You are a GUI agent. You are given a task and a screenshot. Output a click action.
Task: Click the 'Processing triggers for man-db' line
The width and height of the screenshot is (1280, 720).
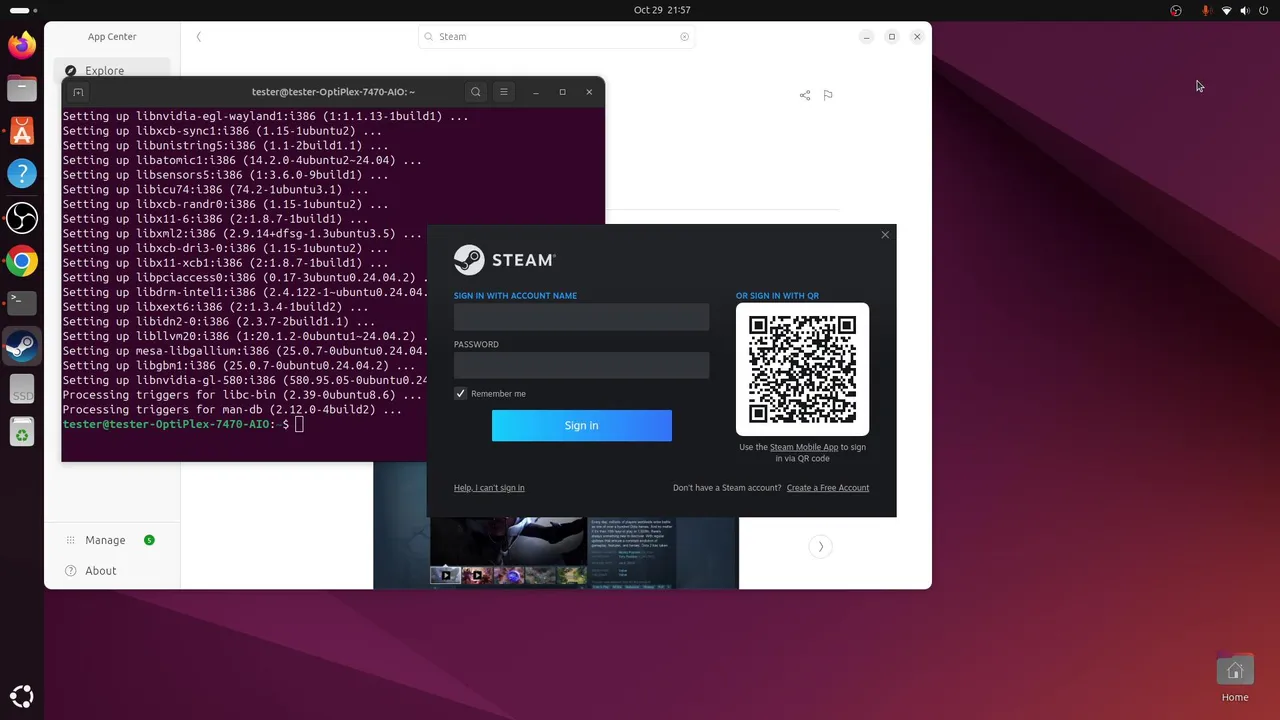(x=232, y=410)
